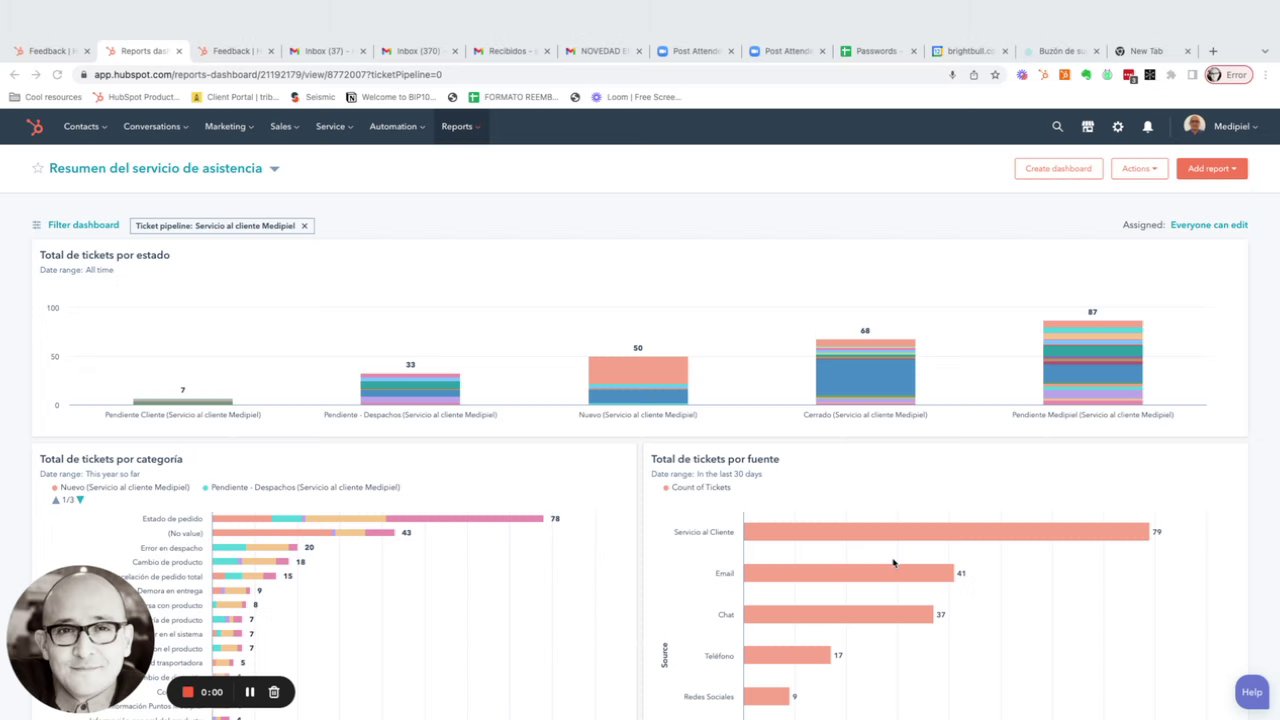This screenshot has height=720, width=1280.
Task: Remove the Ticket pipeline filter chip
Action: click(x=304, y=226)
